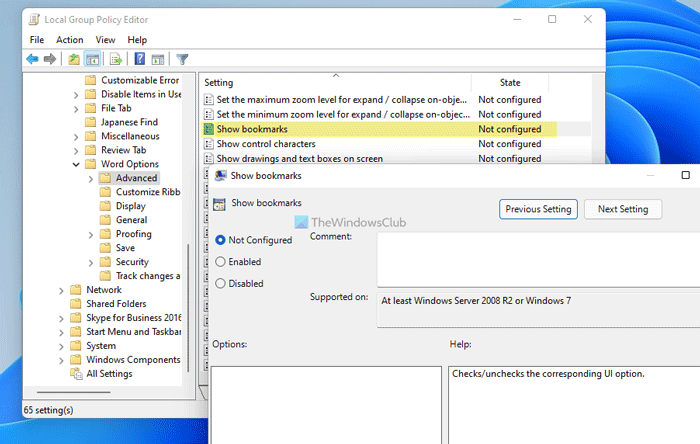Viewport: 700px width, 444px height.
Task: Click the Up one level folder icon
Action: click(x=74, y=59)
